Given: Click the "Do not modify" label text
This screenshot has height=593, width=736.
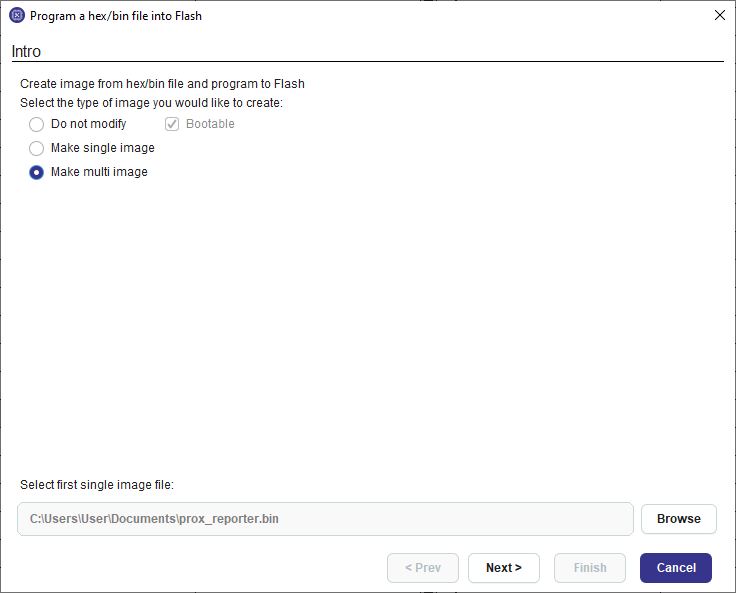Looking at the screenshot, I should [x=89, y=124].
